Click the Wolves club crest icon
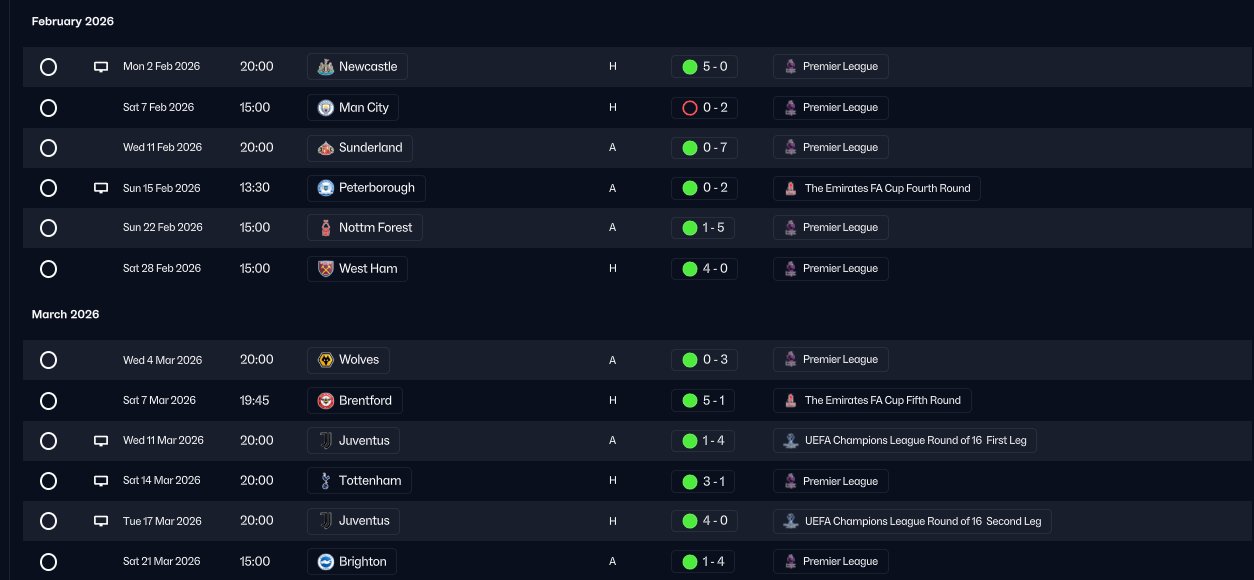This screenshot has height=580, width=1254. tap(325, 360)
